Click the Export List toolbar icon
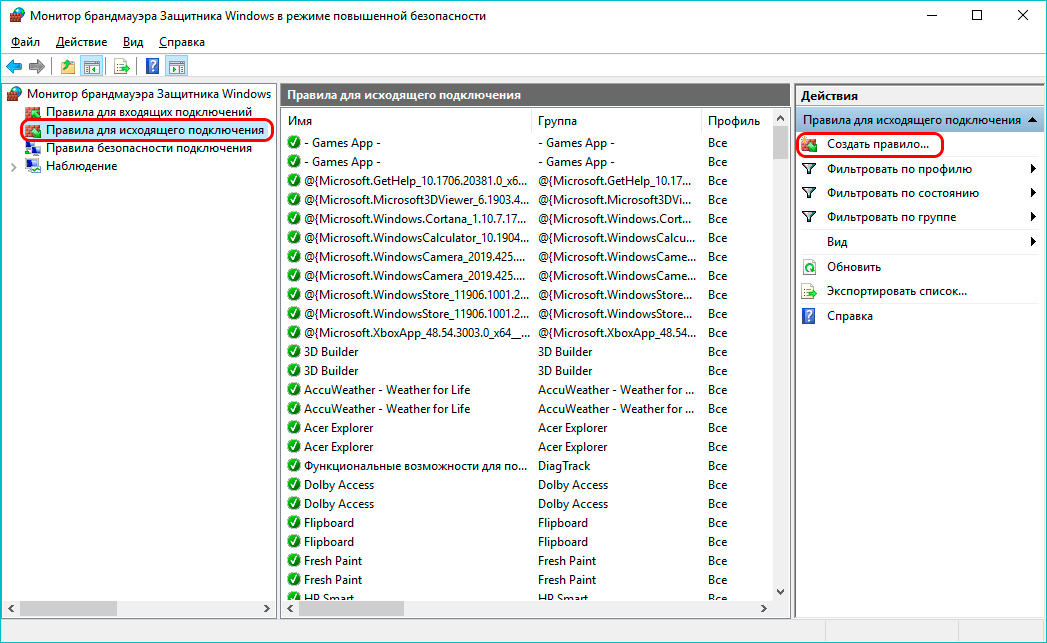 pos(122,66)
